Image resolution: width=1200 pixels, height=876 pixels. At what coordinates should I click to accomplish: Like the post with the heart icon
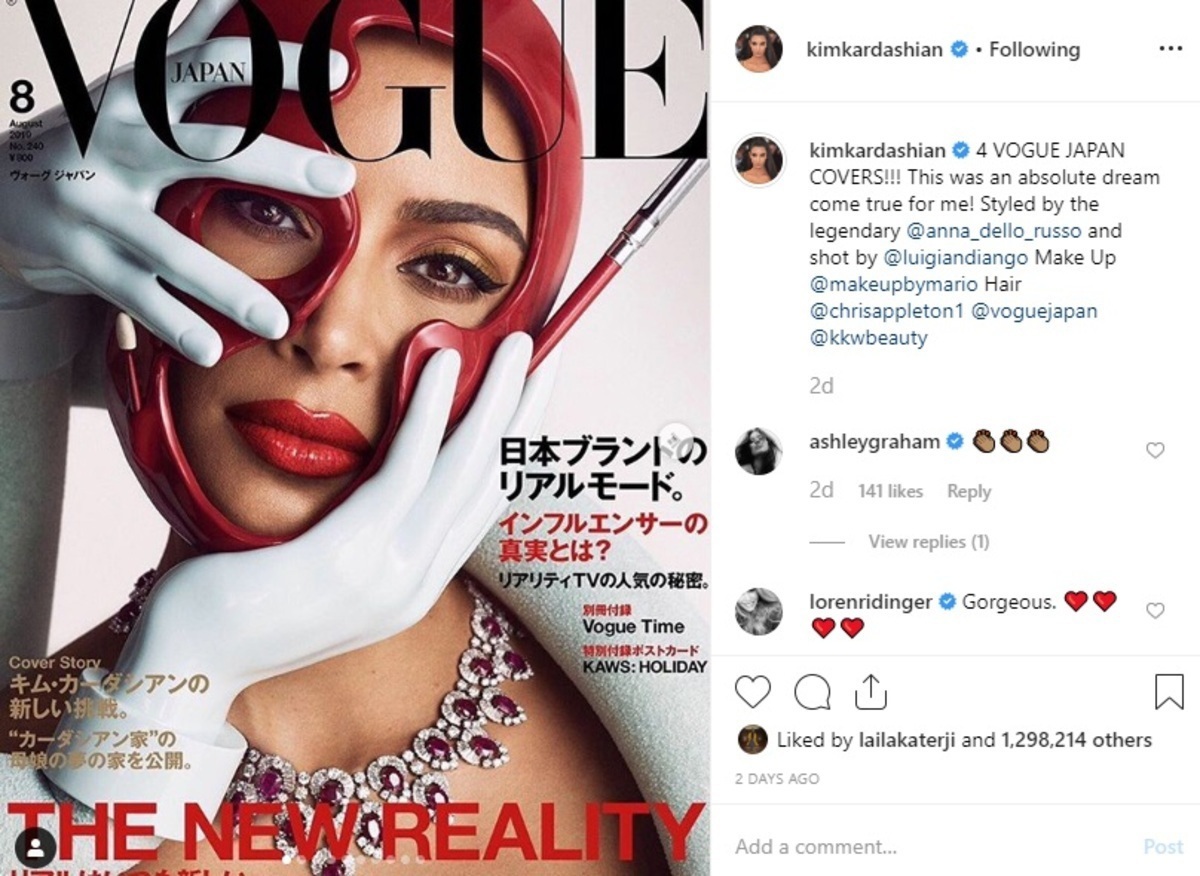coord(753,692)
